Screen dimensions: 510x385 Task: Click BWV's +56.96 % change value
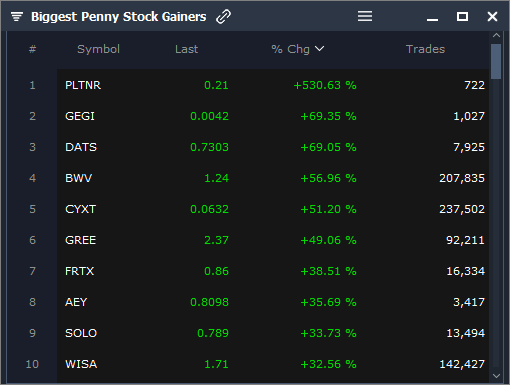point(328,178)
